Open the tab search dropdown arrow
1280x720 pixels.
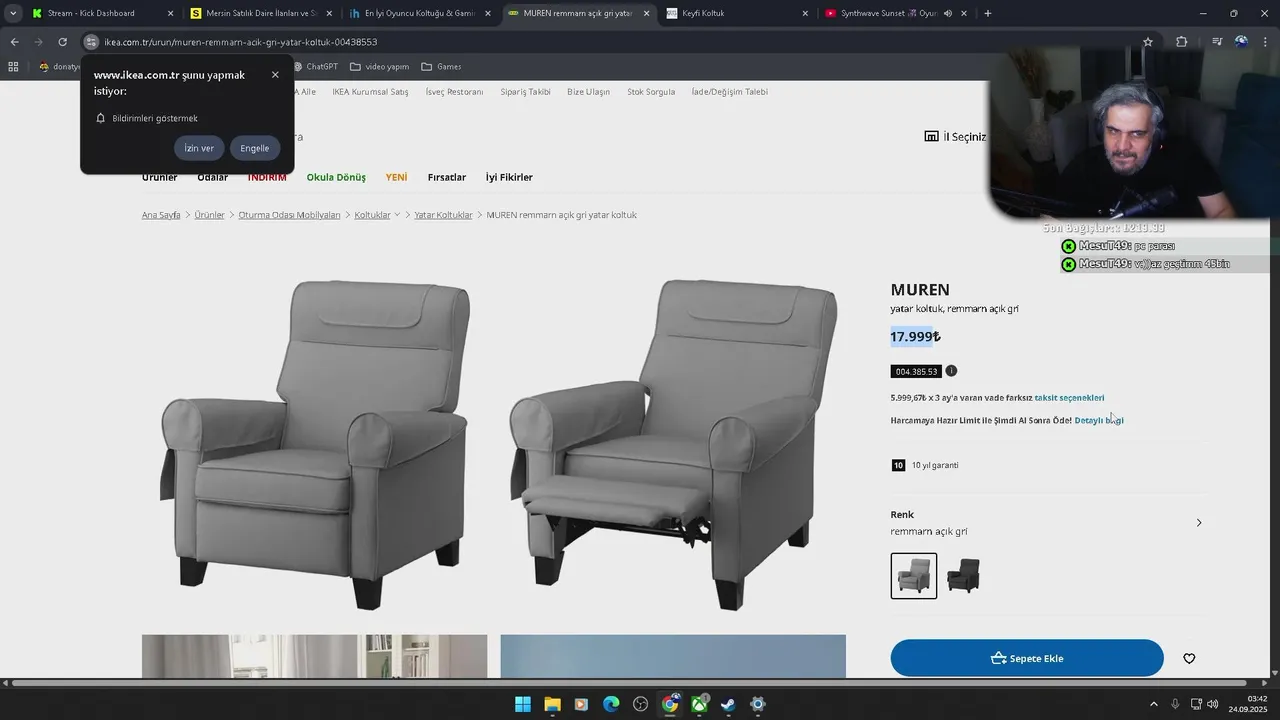tap(12, 13)
